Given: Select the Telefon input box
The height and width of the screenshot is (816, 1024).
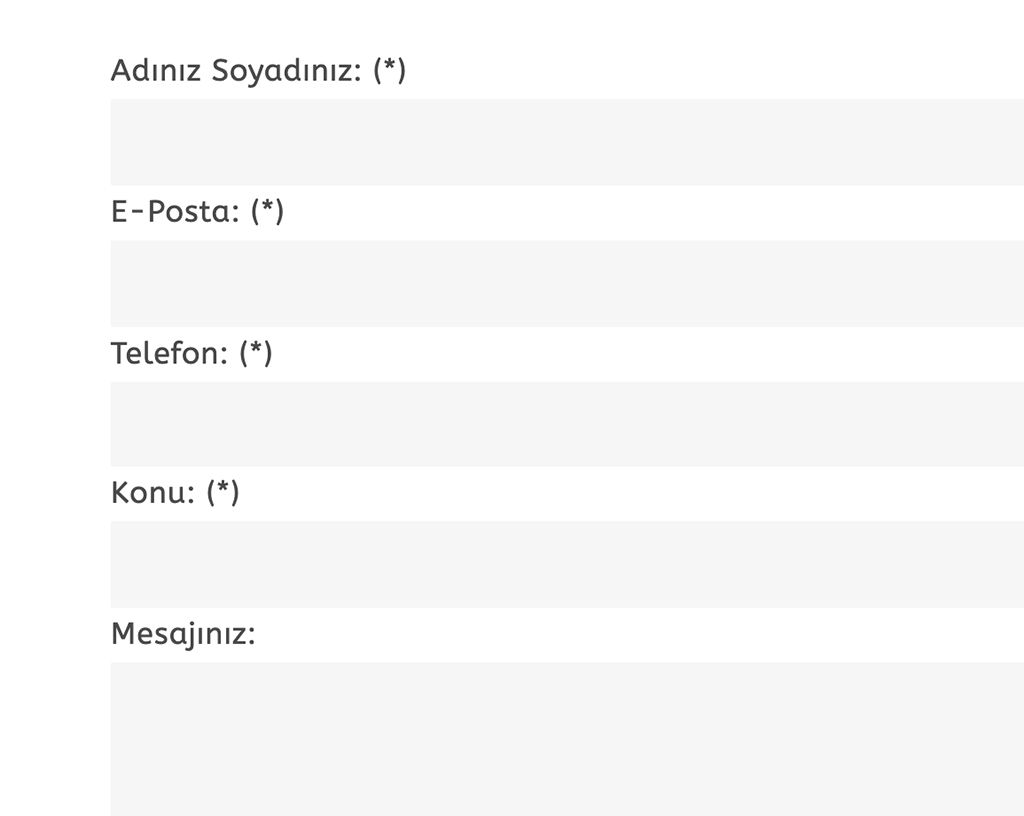Looking at the screenshot, I should pyautogui.click(x=567, y=424).
